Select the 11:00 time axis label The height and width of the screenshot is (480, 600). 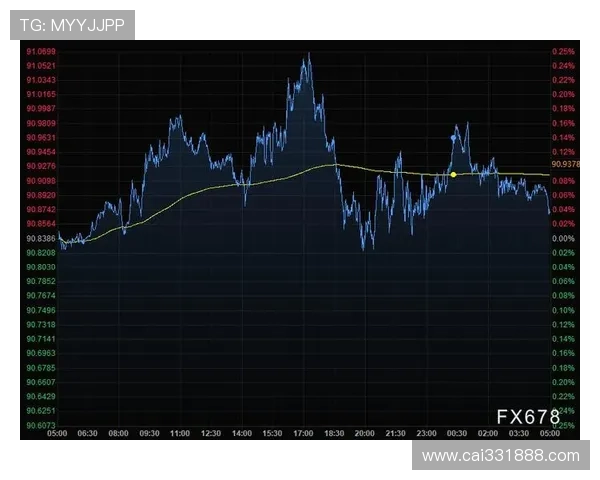(x=180, y=433)
